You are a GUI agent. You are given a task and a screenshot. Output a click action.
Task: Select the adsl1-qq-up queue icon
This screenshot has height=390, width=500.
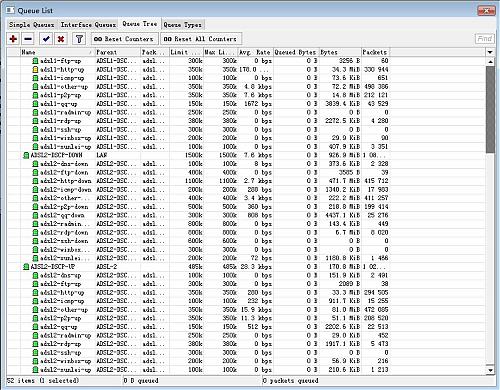pos(35,104)
